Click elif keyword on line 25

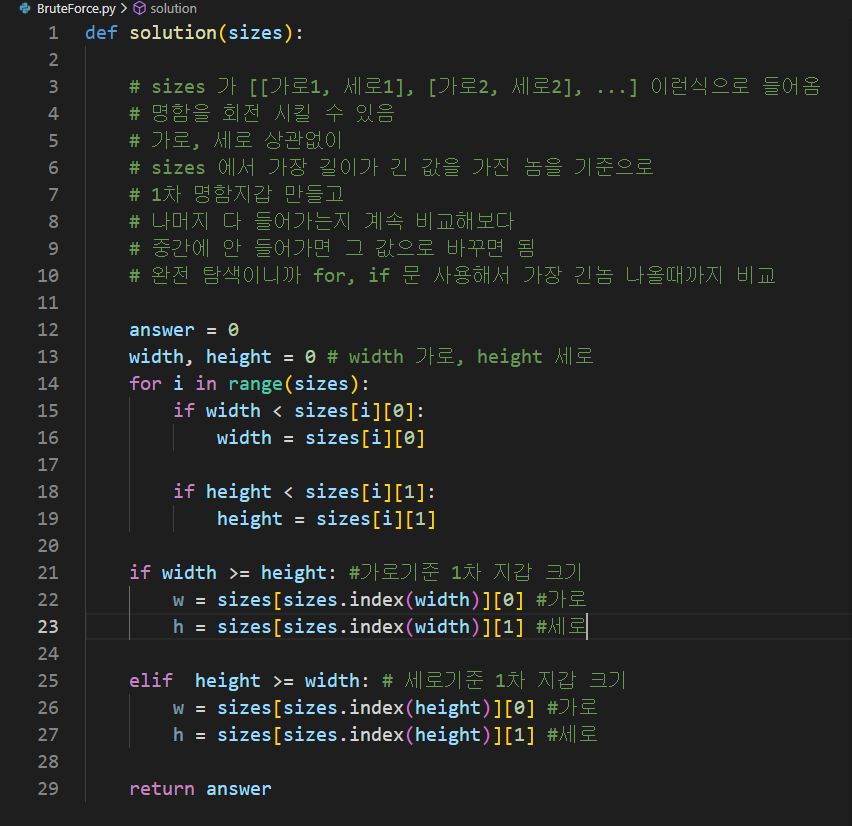click(x=151, y=680)
